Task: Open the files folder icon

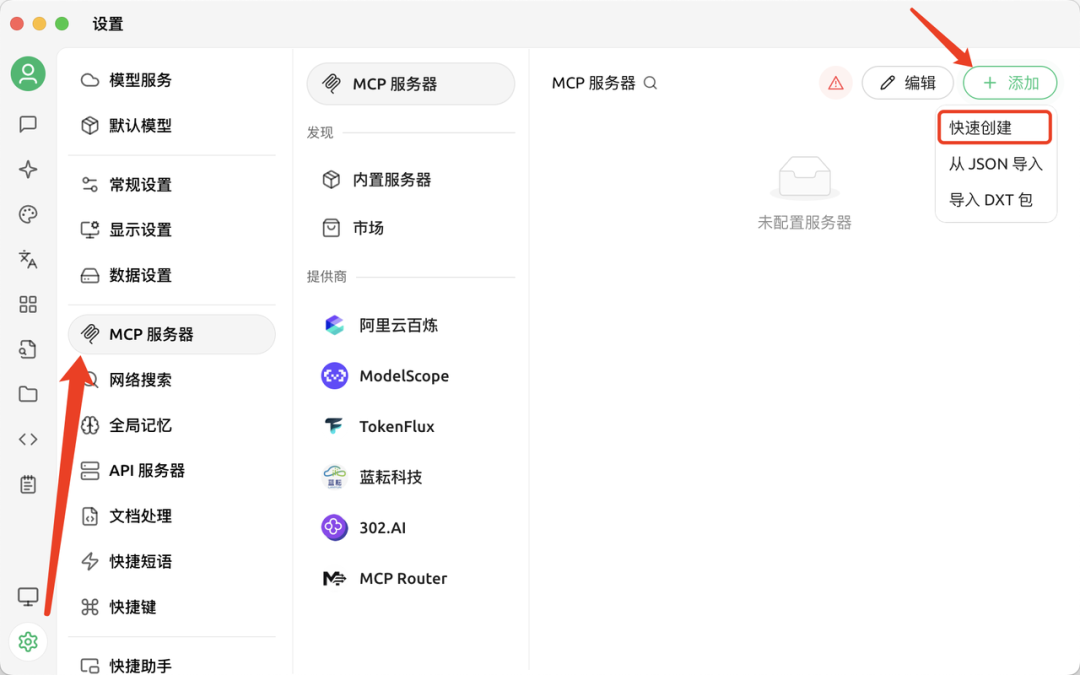Action: (27, 393)
